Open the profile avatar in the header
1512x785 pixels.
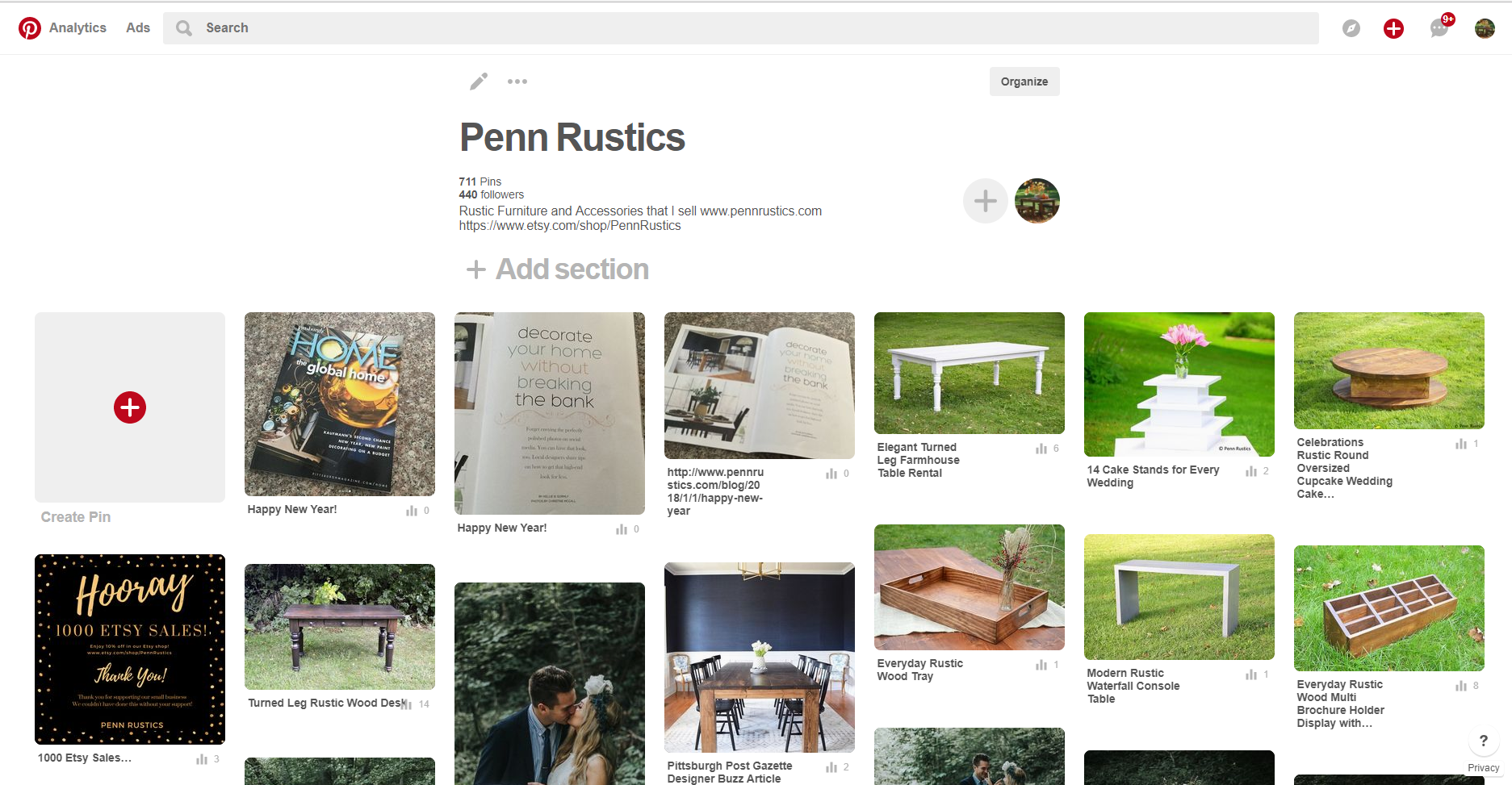pos(1485,28)
